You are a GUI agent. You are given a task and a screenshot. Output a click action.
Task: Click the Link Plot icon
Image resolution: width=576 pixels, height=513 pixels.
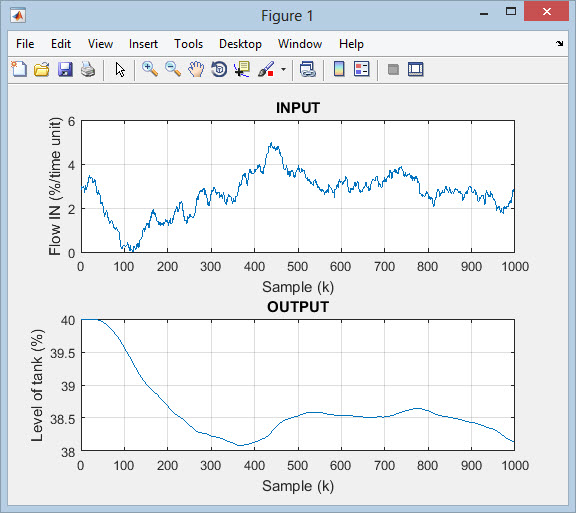coord(307,69)
